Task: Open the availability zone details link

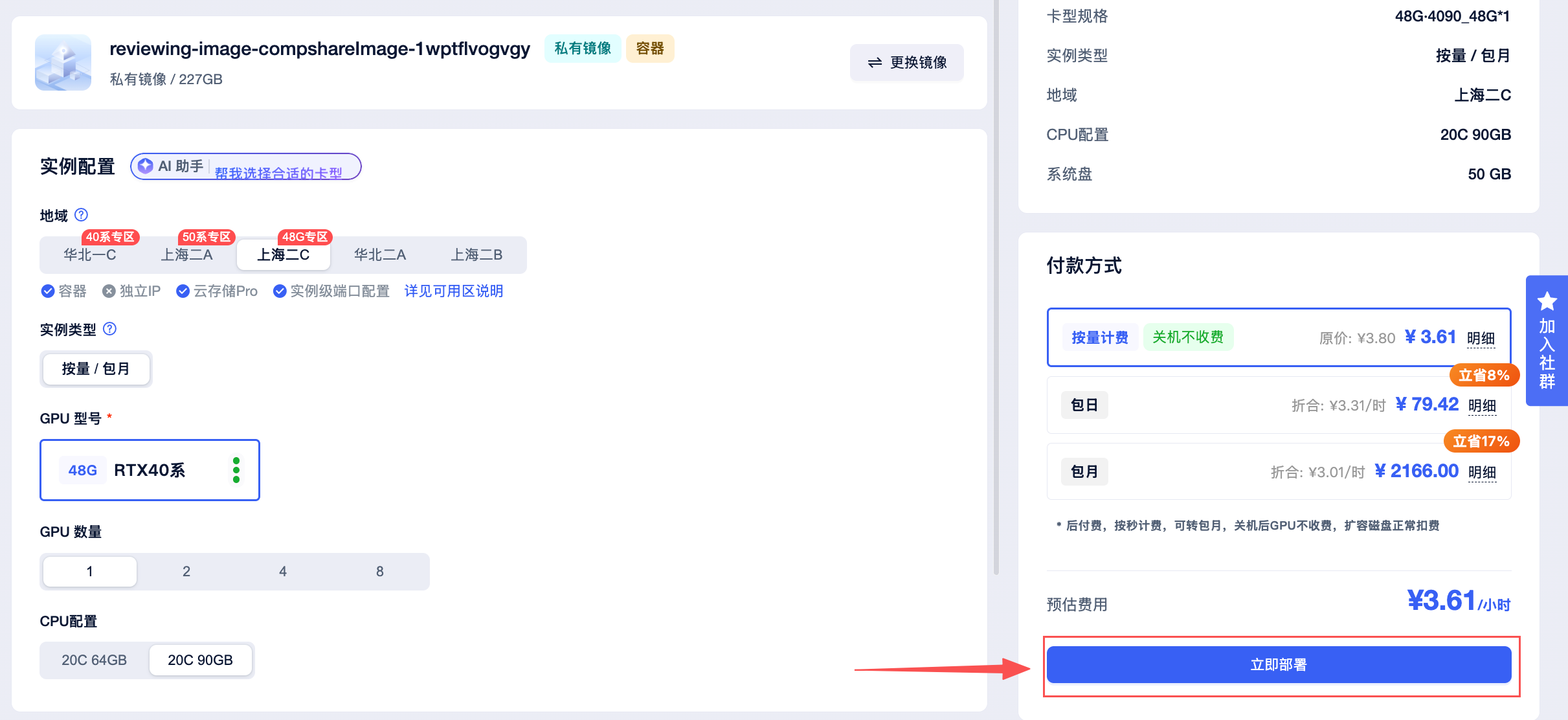Action: (453, 291)
